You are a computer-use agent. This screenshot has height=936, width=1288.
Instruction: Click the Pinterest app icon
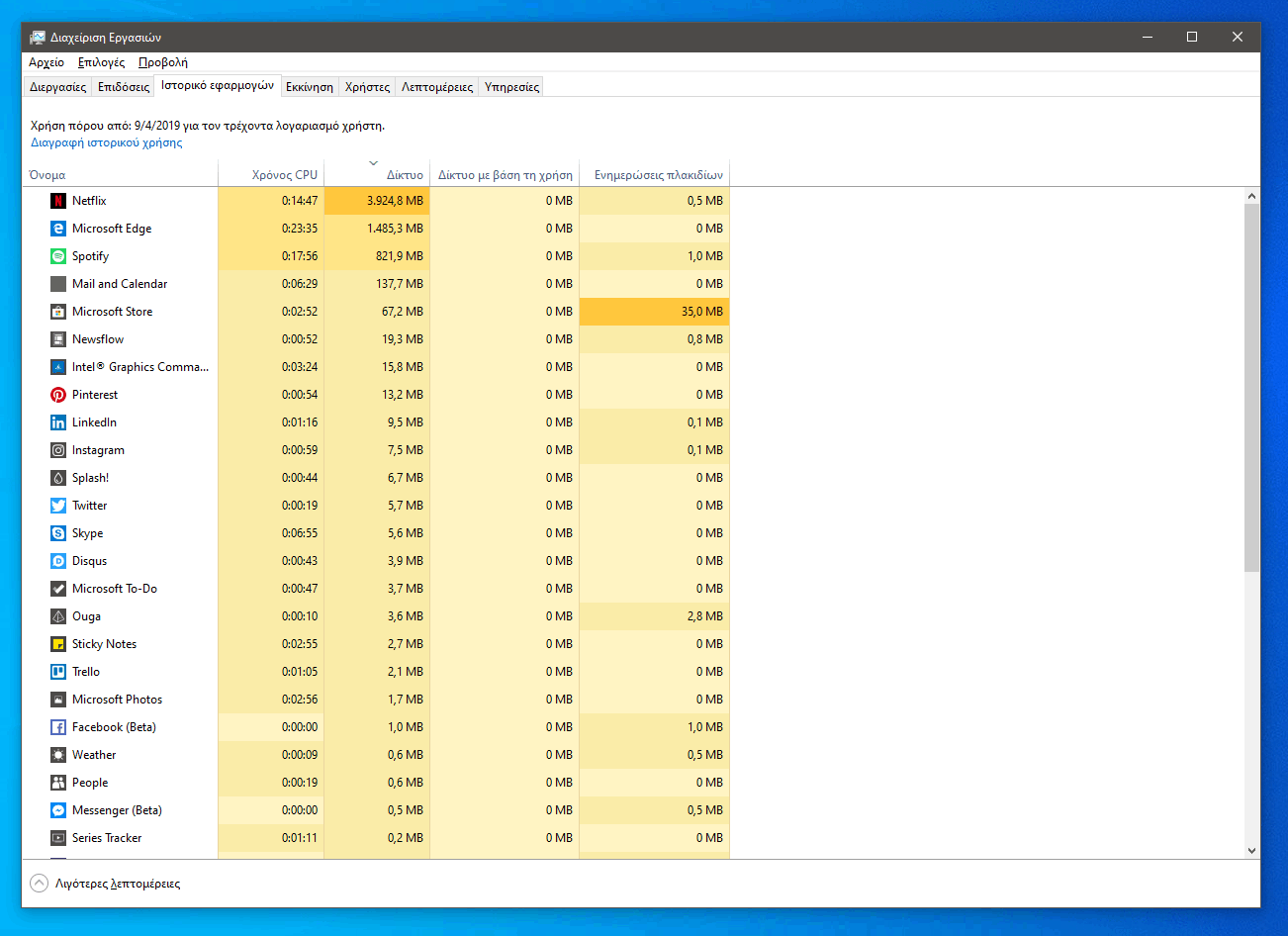click(x=58, y=395)
